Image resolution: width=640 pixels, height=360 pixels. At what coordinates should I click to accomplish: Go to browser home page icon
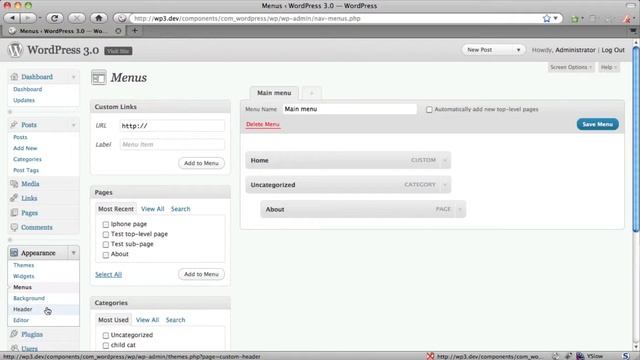(98, 18)
